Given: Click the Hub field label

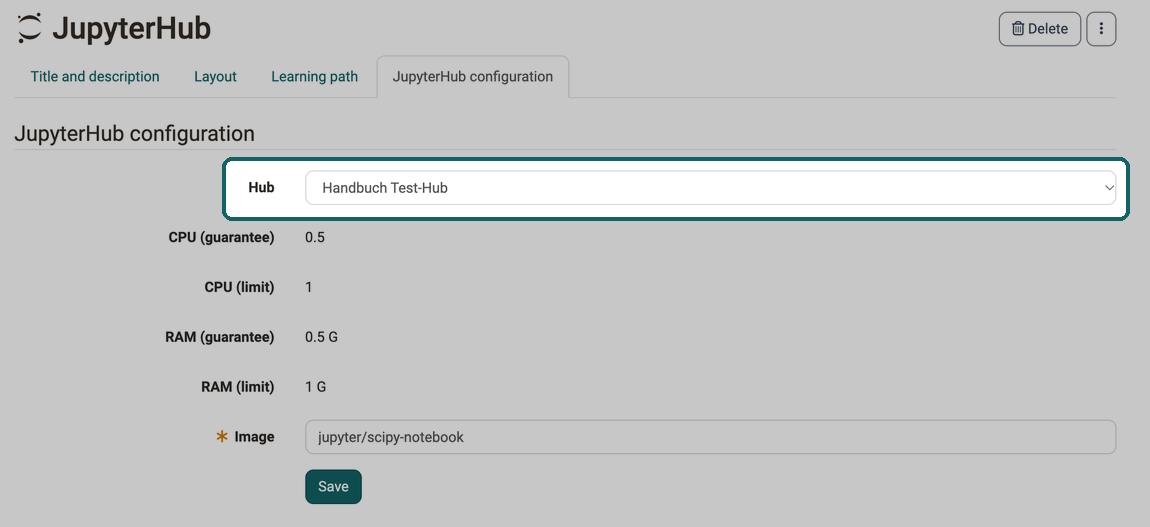Looking at the screenshot, I should (261, 188).
